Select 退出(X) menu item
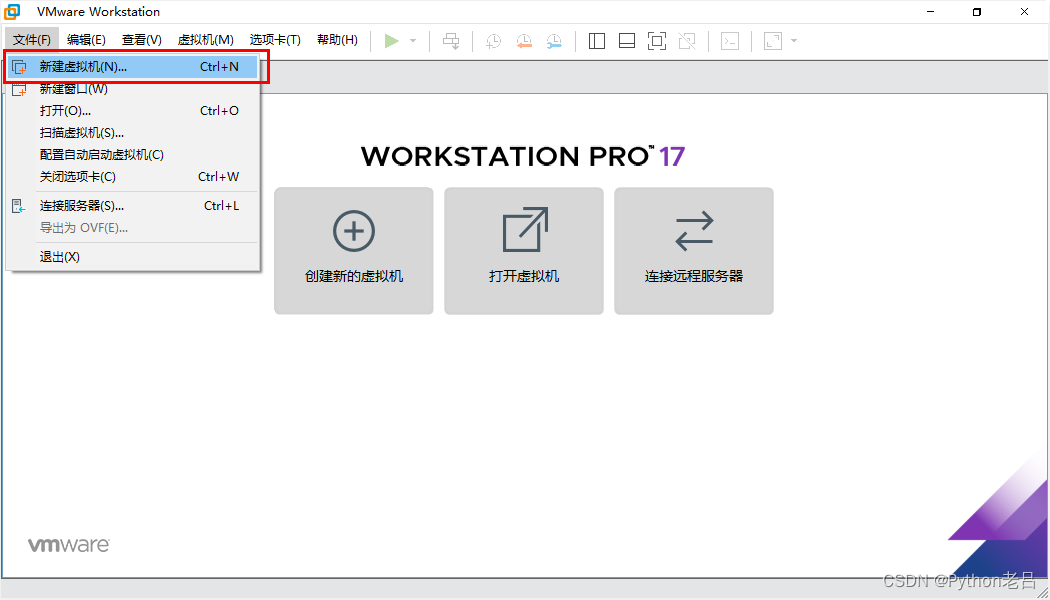Image resolution: width=1050 pixels, height=600 pixels. pyautogui.click(x=133, y=257)
